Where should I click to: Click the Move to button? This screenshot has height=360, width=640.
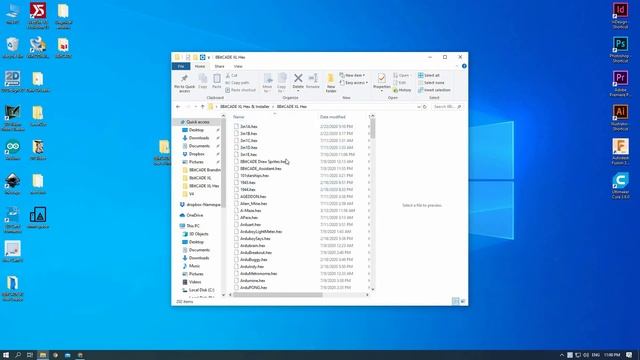pyautogui.click(x=267, y=82)
